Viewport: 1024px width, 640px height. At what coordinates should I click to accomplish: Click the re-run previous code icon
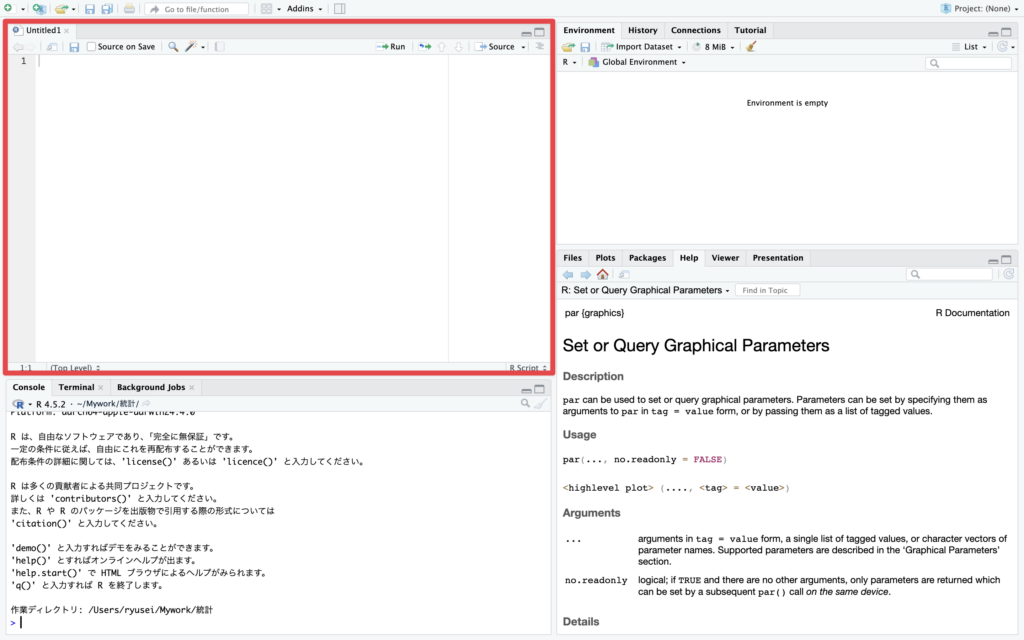424,46
